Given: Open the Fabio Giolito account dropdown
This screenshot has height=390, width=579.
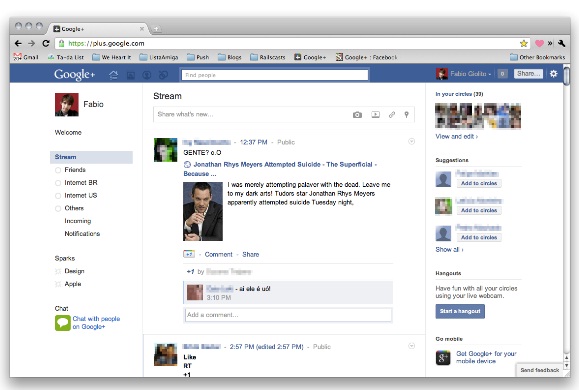Looking at the screenshot, I should tap(463, 74).
